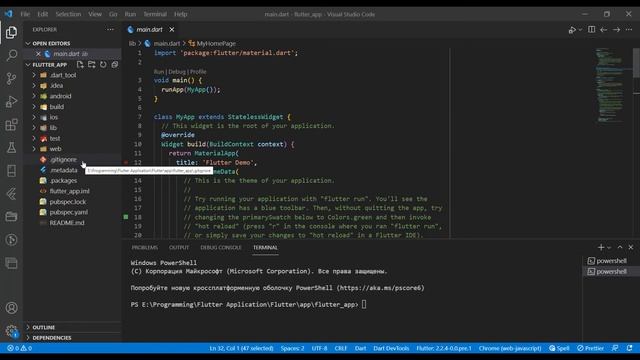640x360 pixels.
Task: Click Dart DevTools in status bar
Action: [391, 348]
